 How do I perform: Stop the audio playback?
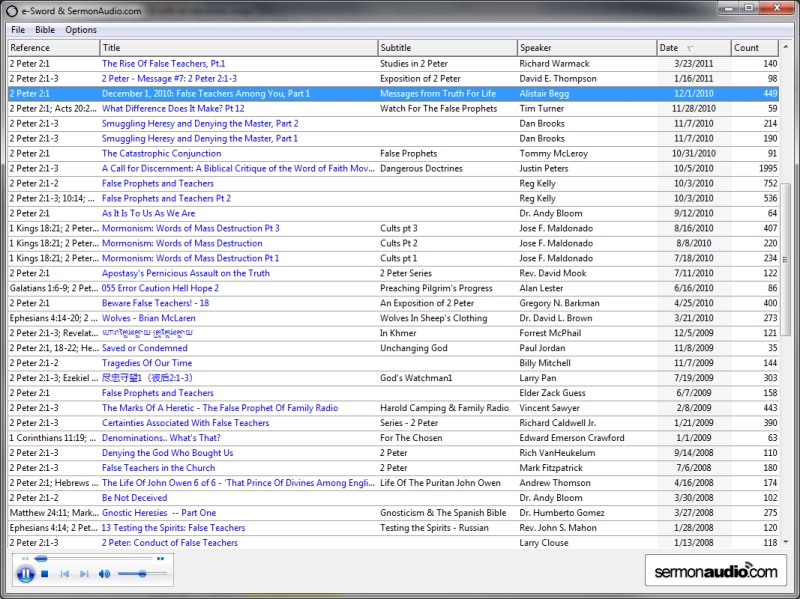tap(45, 574)
